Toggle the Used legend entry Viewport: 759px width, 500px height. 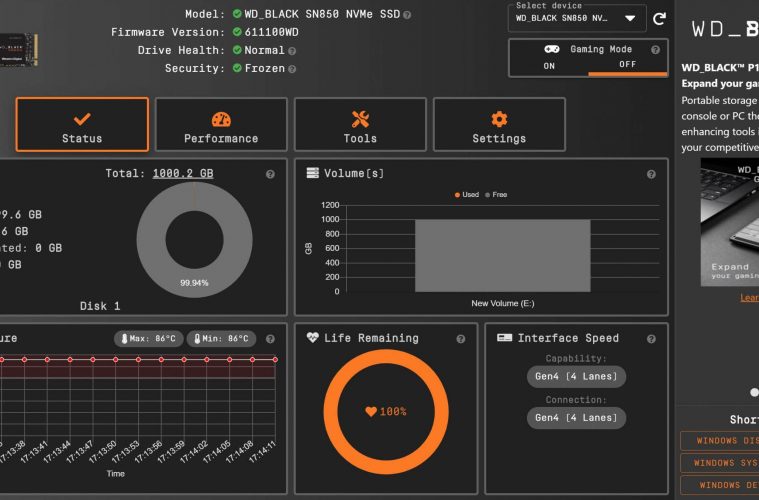click(467, 195)
